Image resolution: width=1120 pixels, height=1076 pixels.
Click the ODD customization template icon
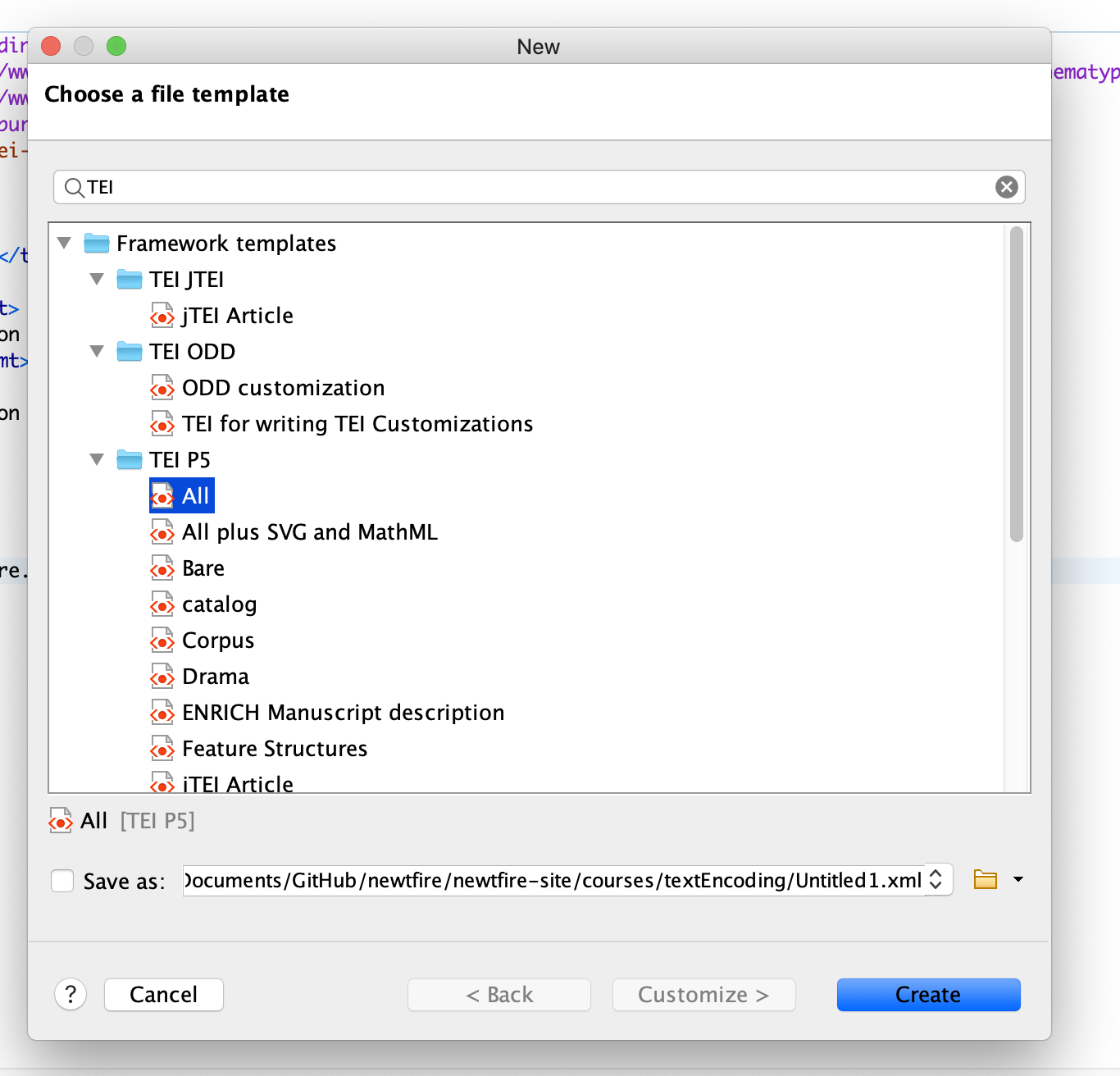pos(162,387)
